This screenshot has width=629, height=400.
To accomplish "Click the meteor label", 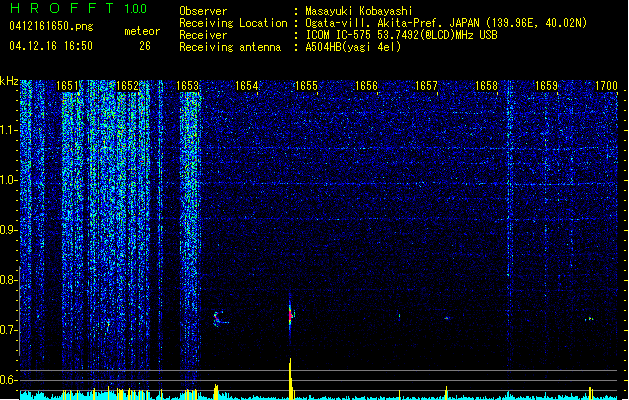I will coord(142,31).
